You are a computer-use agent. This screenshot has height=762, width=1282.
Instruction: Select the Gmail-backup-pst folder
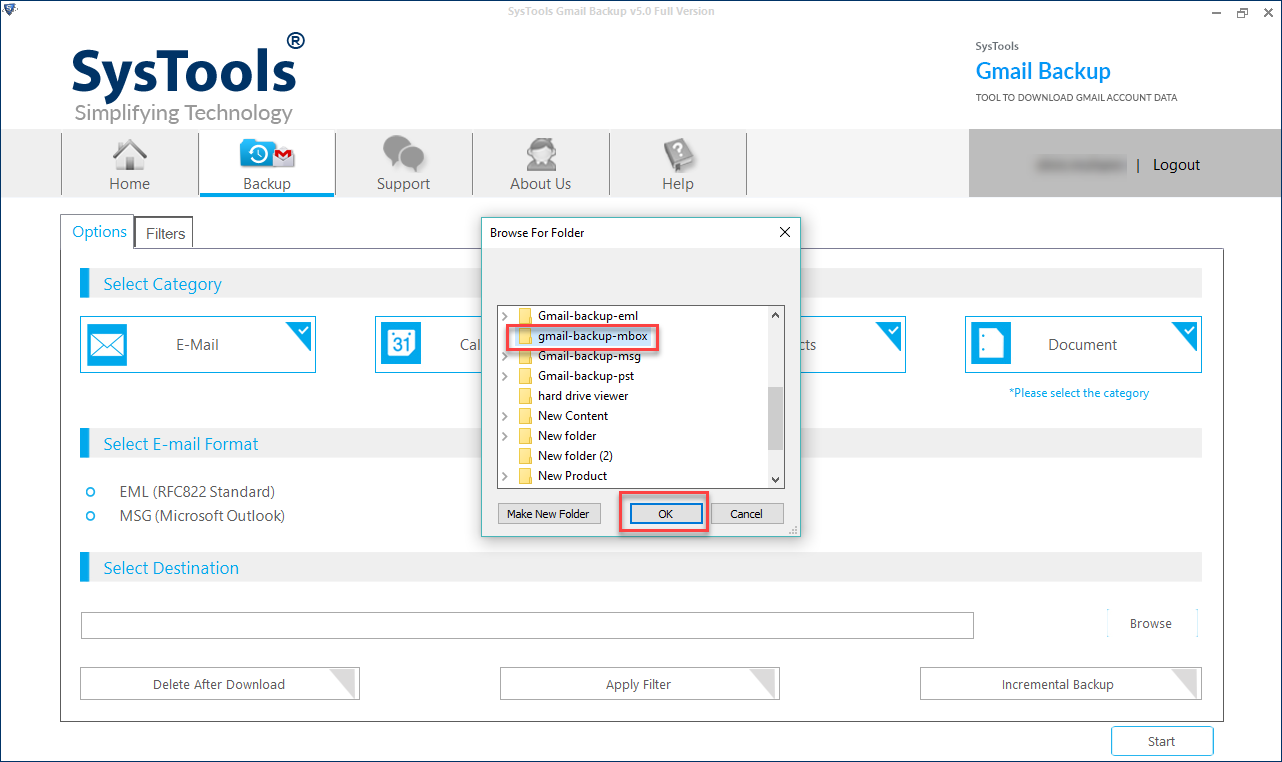click(x=586, y=376)
